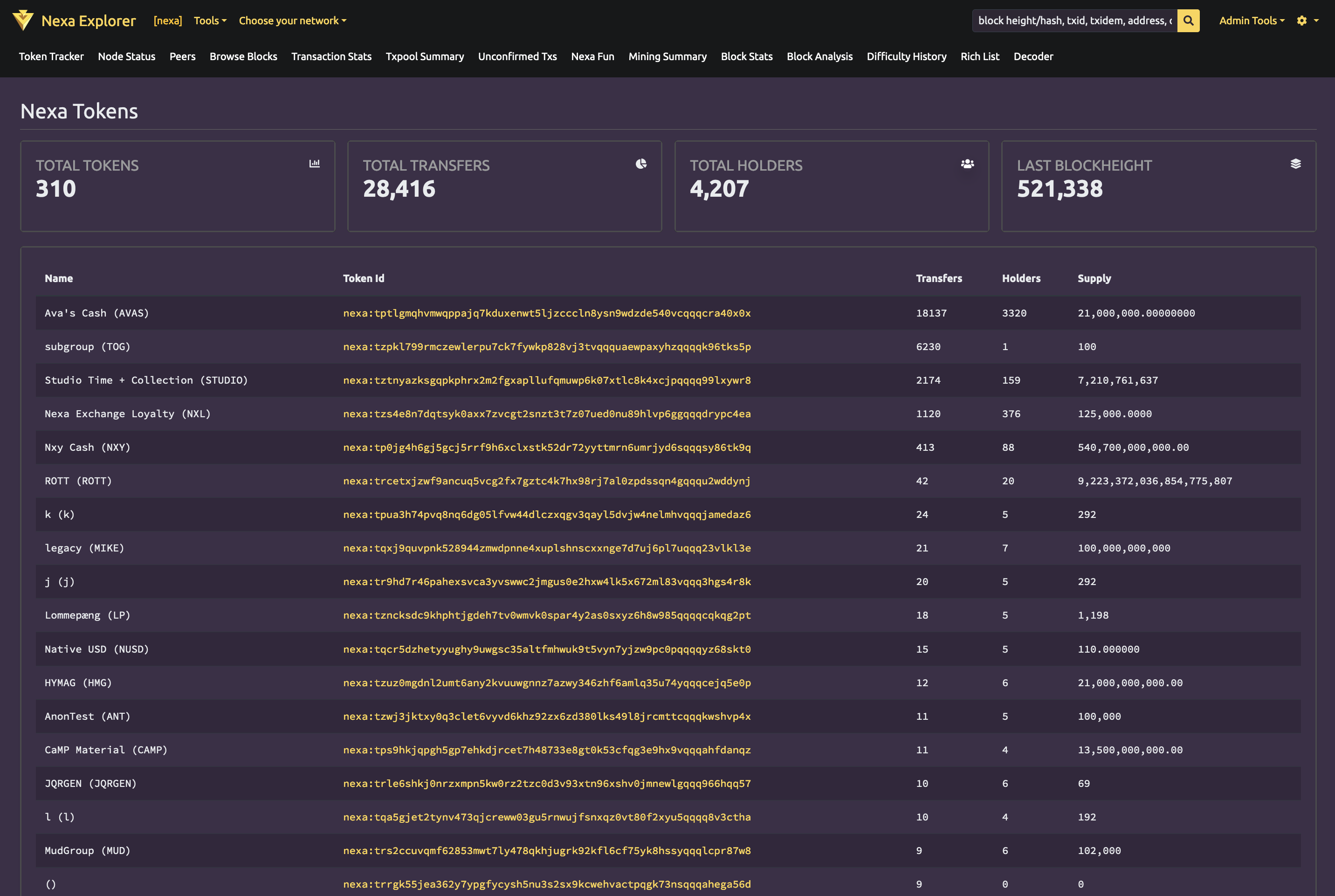The height and width of the screenshot is (896, 1335).
Task: Click the Last Blockheight layers icon
Action: 1295,164
